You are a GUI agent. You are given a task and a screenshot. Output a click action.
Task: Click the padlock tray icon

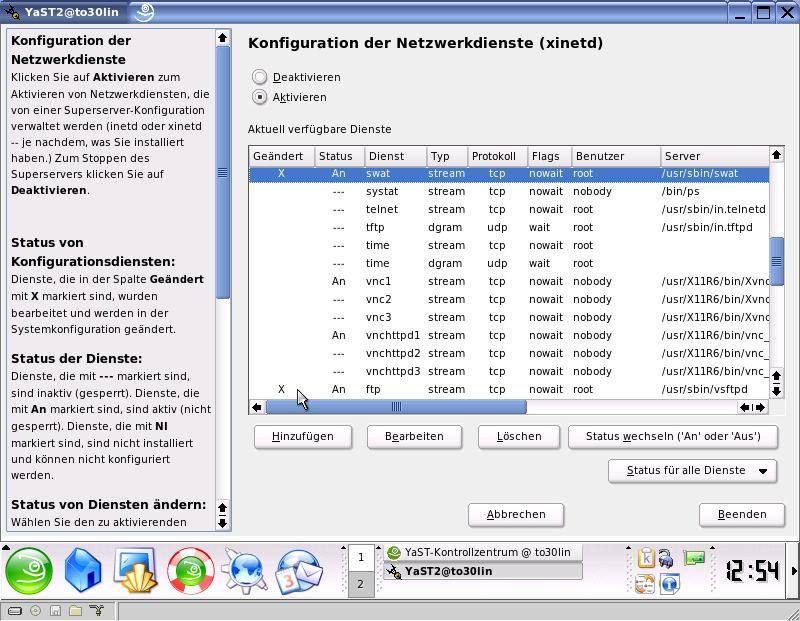pyautogui.click(x=665, y=558)
